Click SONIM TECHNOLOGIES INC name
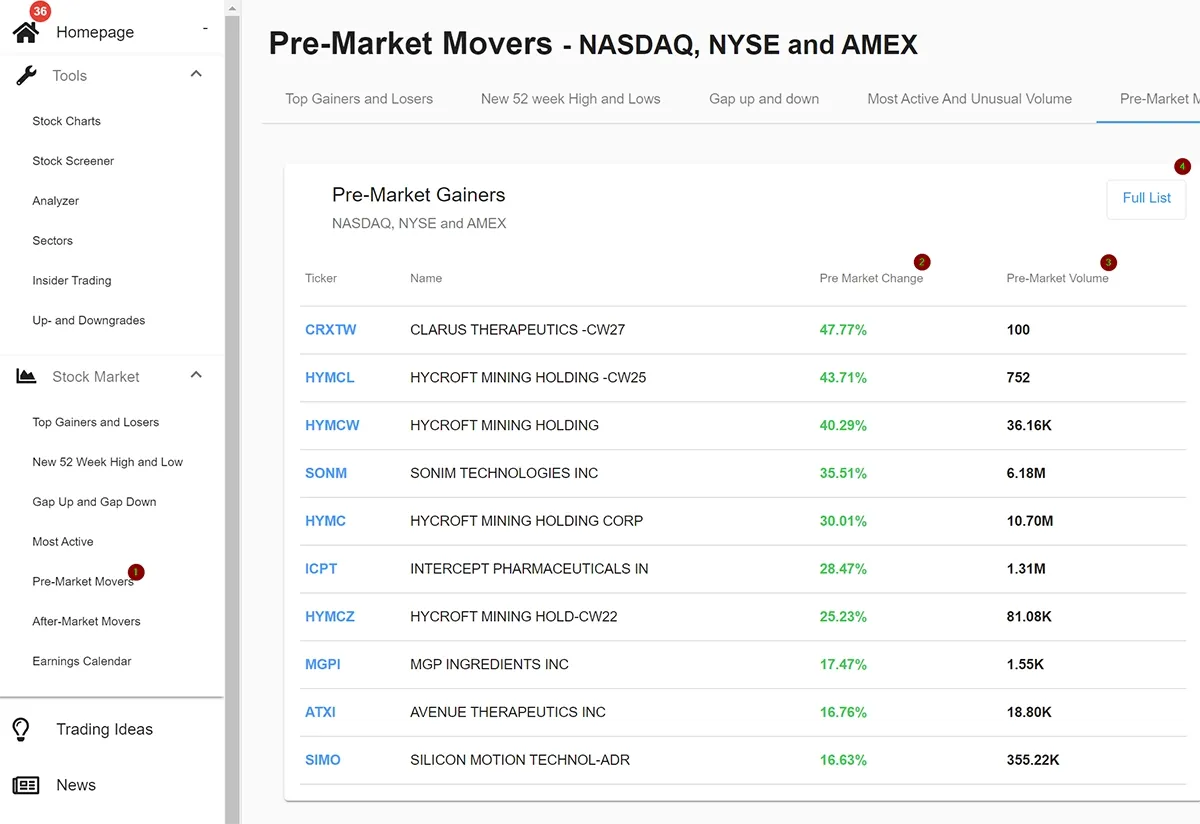Screen dimensions: 1200x824 504,473
